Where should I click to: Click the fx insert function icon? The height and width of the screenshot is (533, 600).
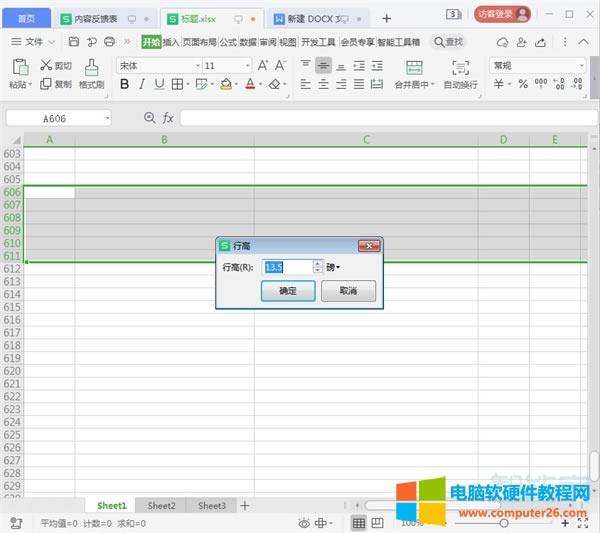pyautogui.click(x=168, y=118)
